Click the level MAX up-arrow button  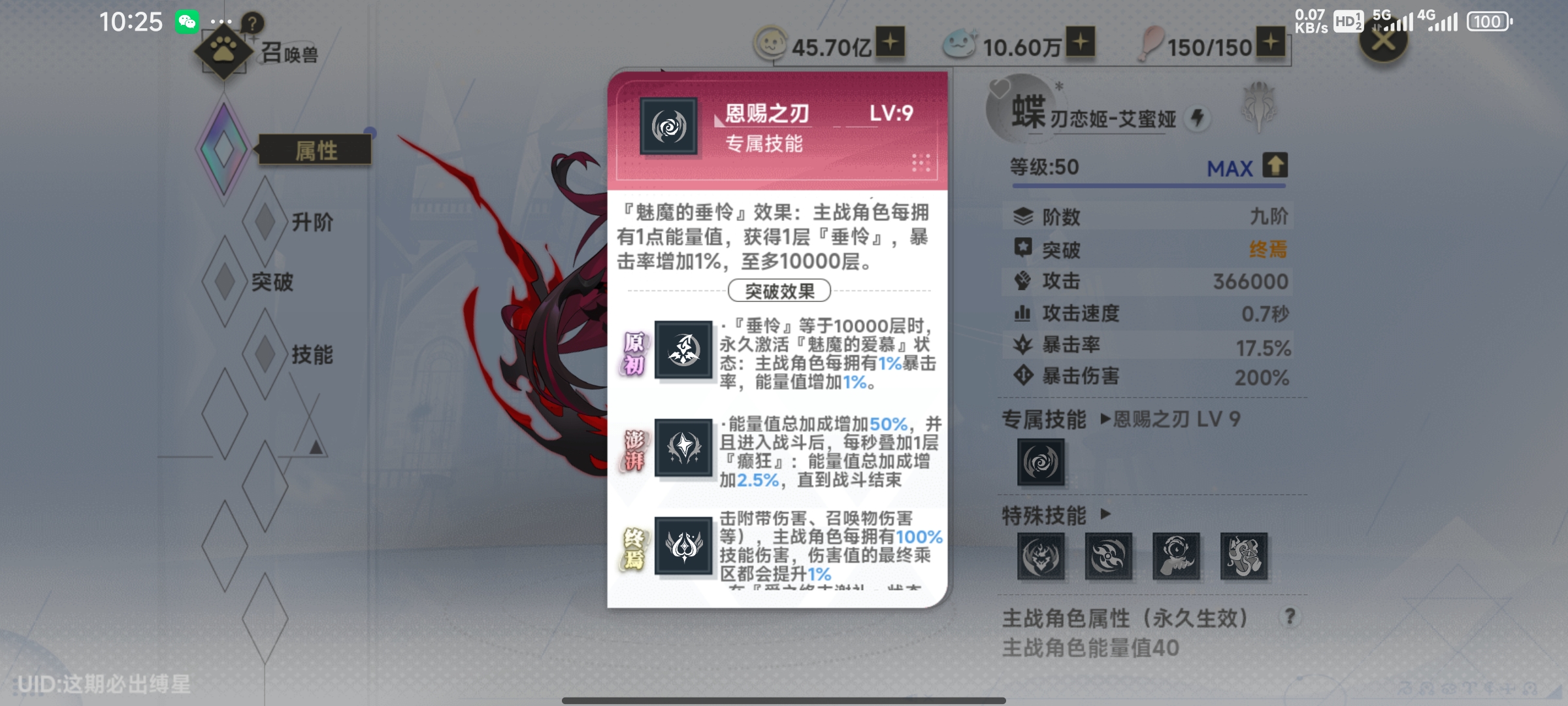[x=1275, y=165]
